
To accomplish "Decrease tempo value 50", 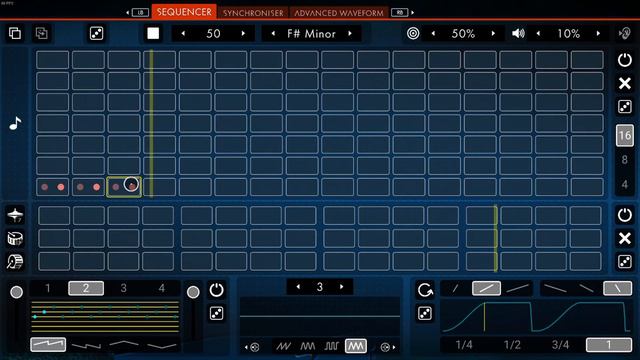I will [183, 33].
